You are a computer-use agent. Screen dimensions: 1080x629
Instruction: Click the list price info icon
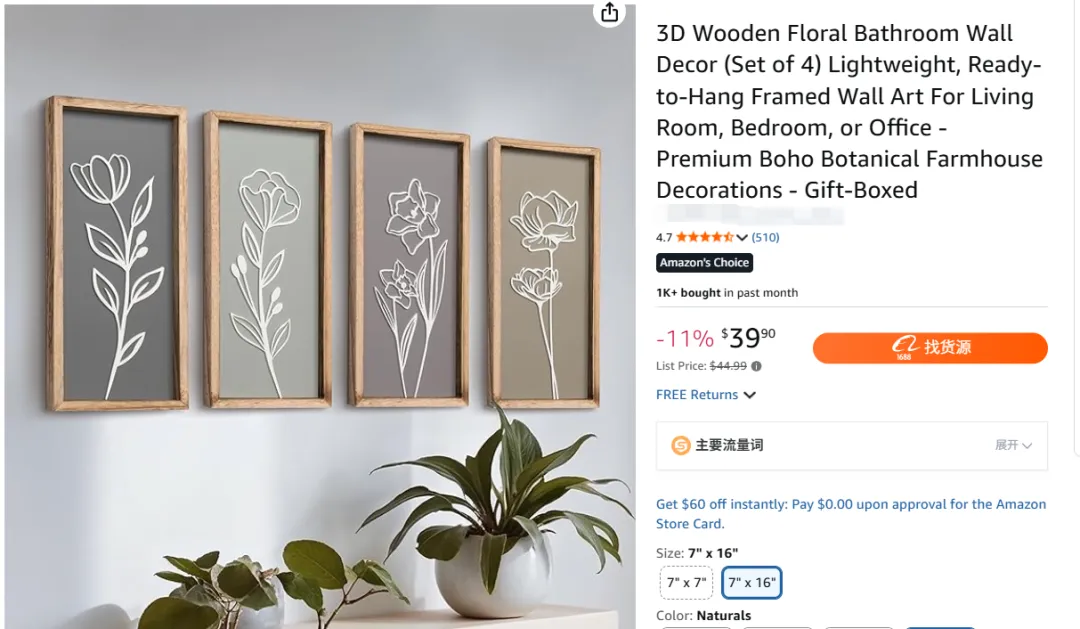click(756, 367)
